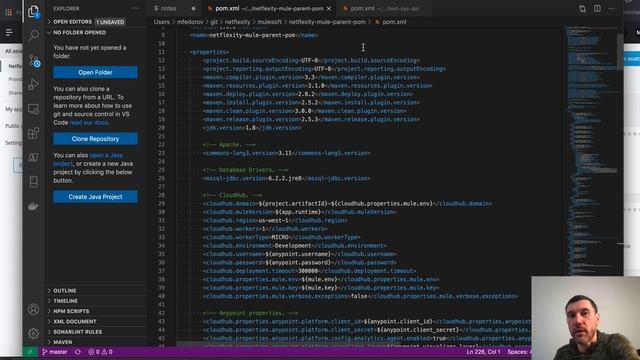This screenshot has width=640, height=360.
Task: Click the minimap code overview
Action: pyautogui.click(x=591, y=151)
